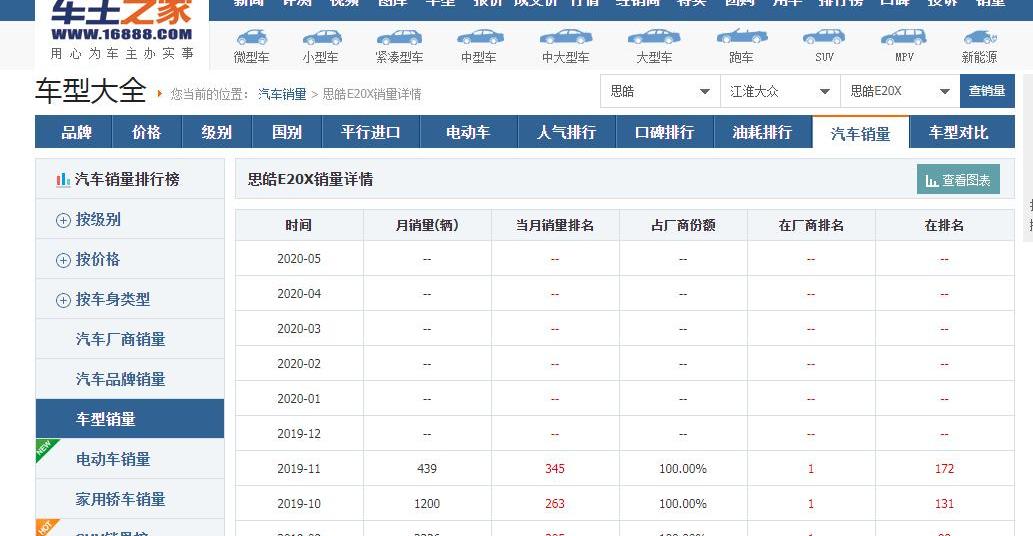Click monthly sales value 1200
Screen dimensions: 1033x536
427,504
